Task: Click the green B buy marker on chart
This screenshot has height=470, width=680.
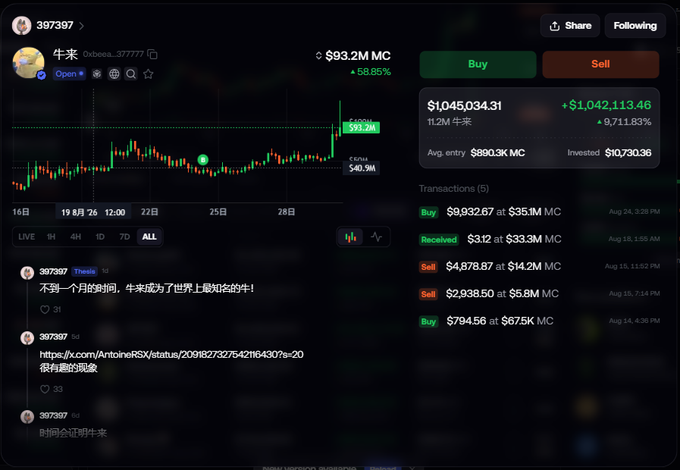Action: [x=203, y=160]
